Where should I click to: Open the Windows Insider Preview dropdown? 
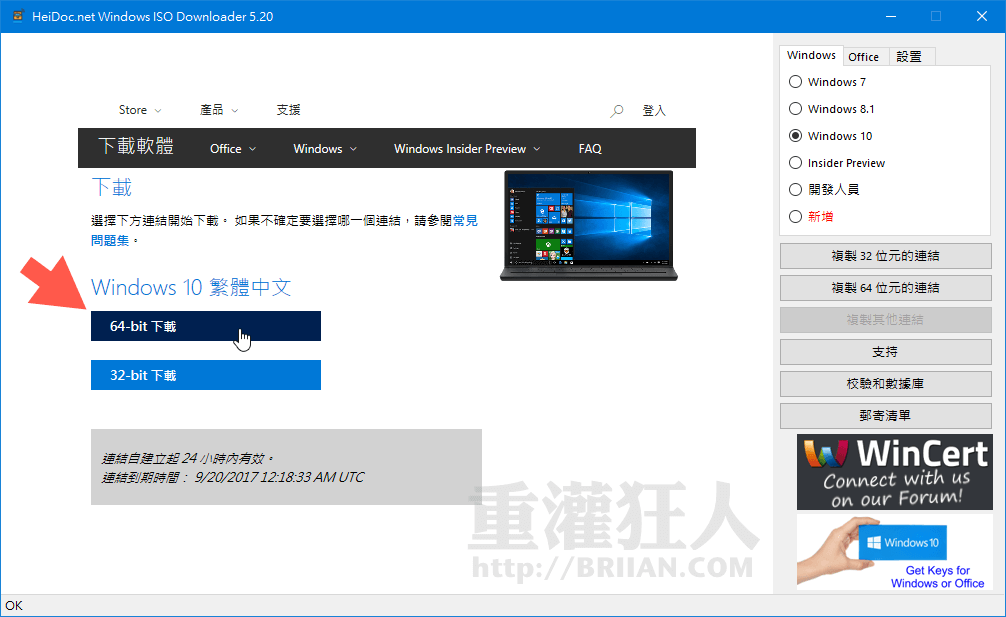(x=466, y=149)
